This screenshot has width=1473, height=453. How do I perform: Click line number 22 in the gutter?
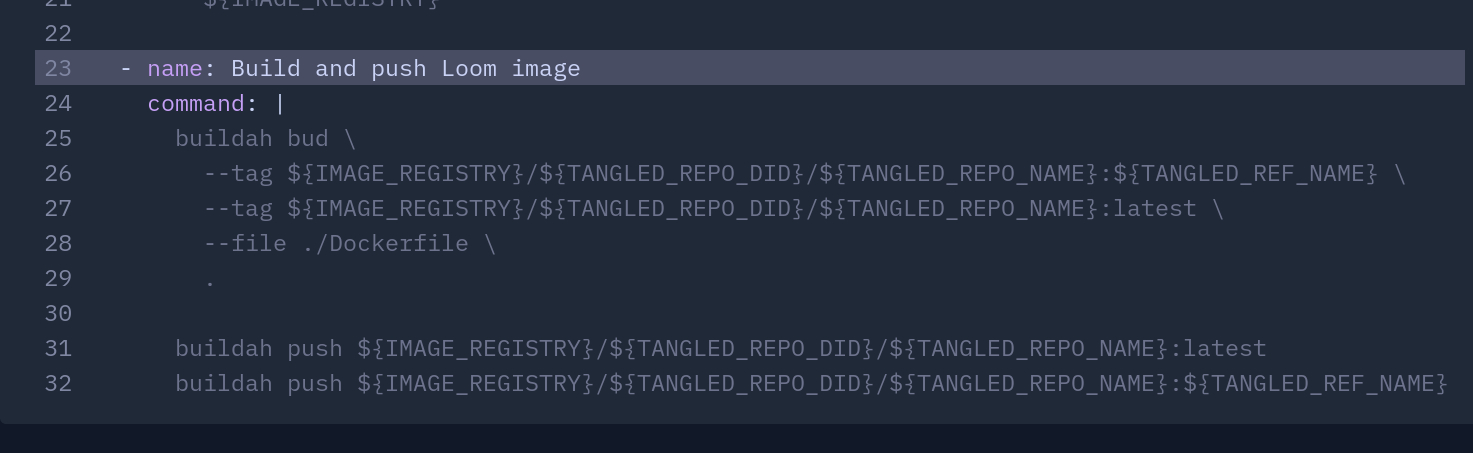point(58,33)
